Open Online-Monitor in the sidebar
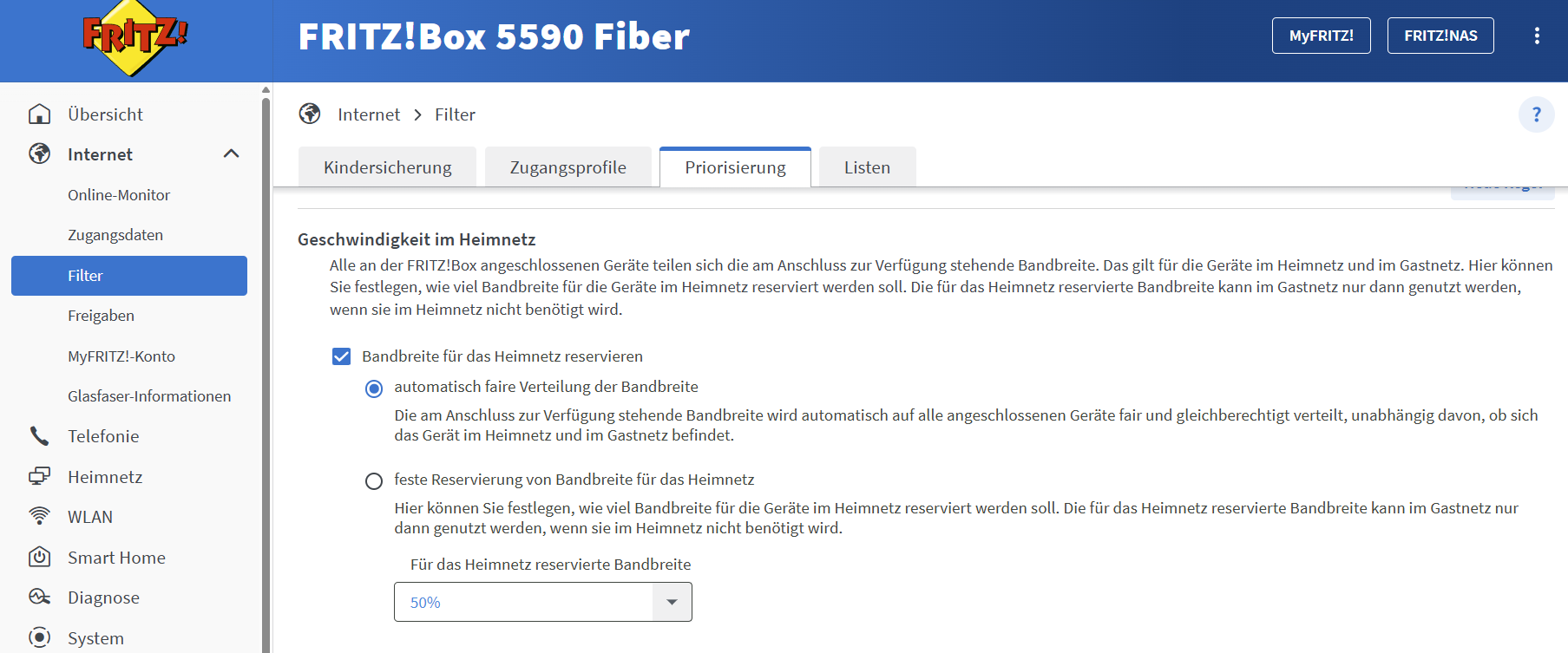1568x653 pixels. click(x=119, y=195)
